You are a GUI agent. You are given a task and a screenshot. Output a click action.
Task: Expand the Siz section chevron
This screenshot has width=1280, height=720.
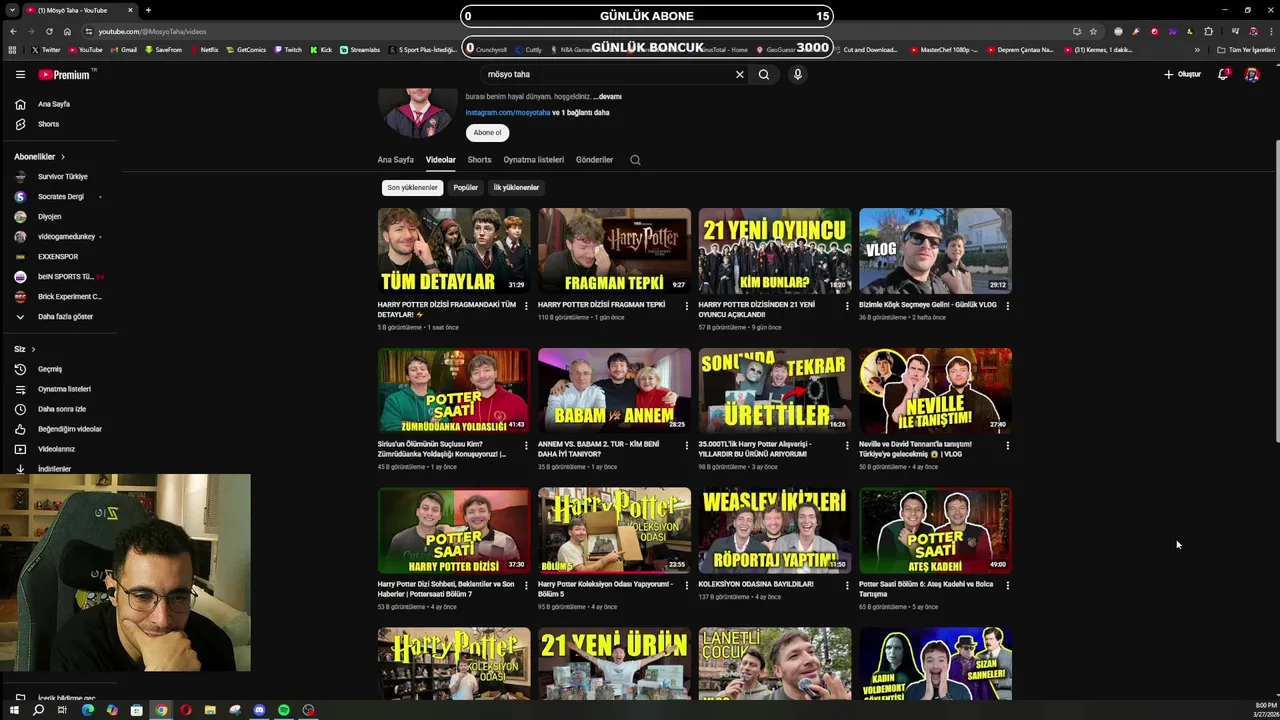[x=33, y=349]
